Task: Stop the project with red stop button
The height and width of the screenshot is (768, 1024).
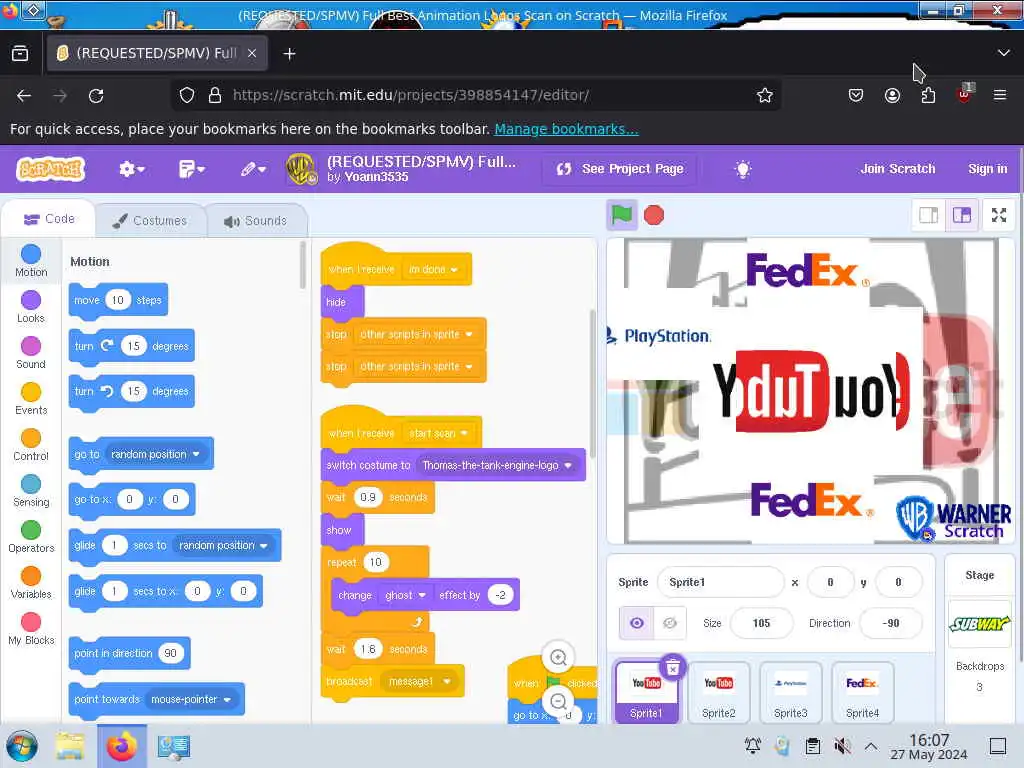Action: tap(654, 216)
